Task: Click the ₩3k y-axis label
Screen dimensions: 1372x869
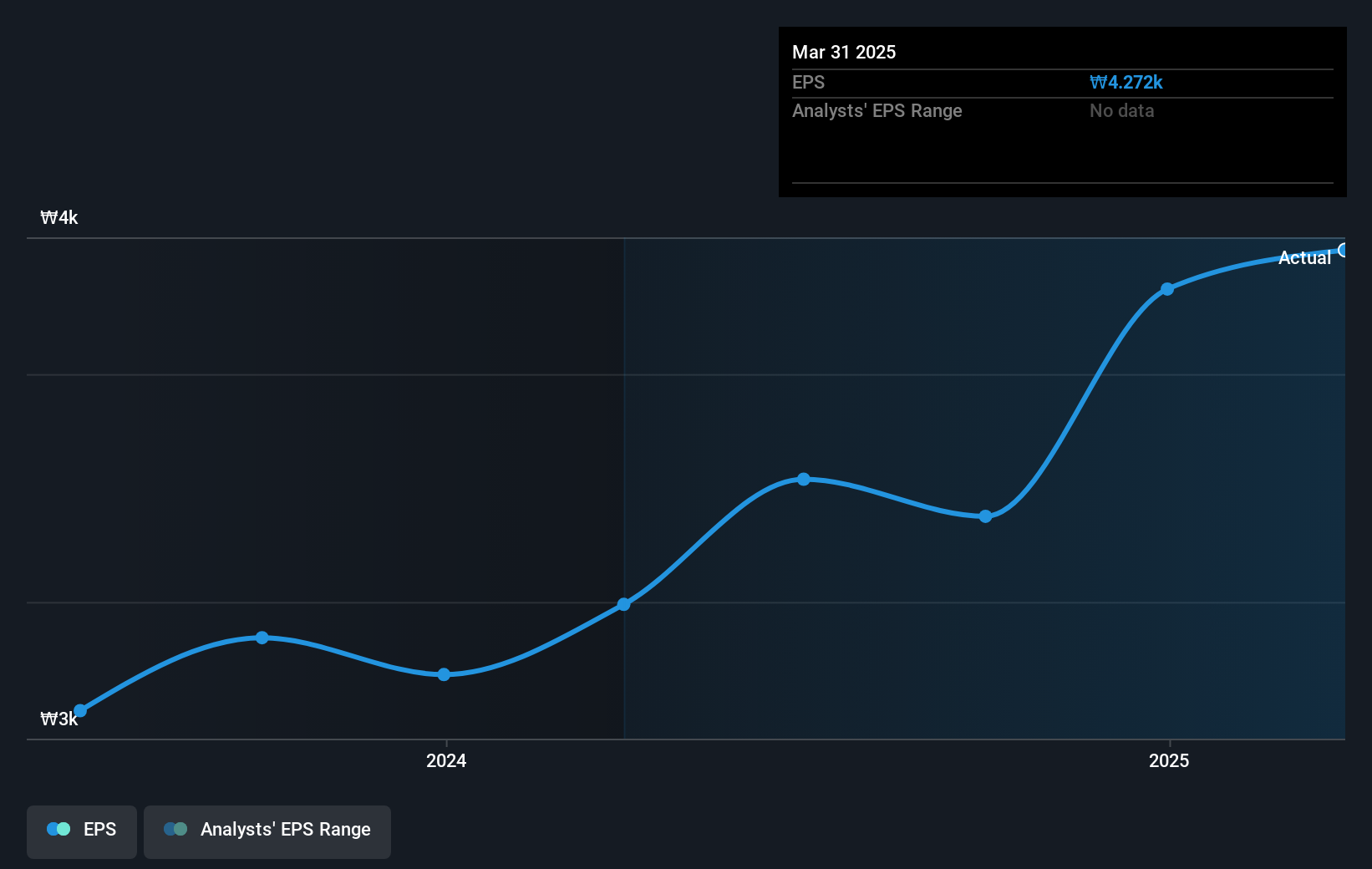Action: tap(59, 719)
